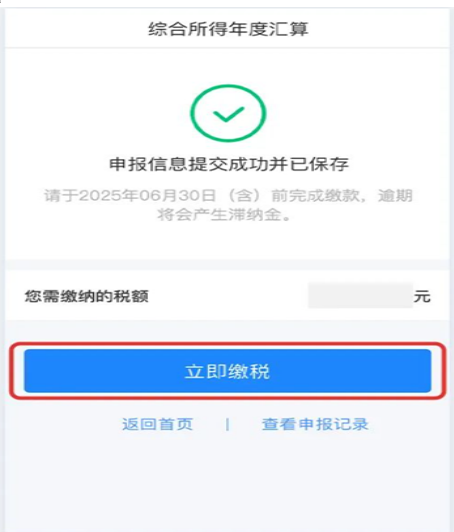This screenshot has height=532, width=454.
Task: Click the gray gap between tax row and button
Action: (227, 331)
